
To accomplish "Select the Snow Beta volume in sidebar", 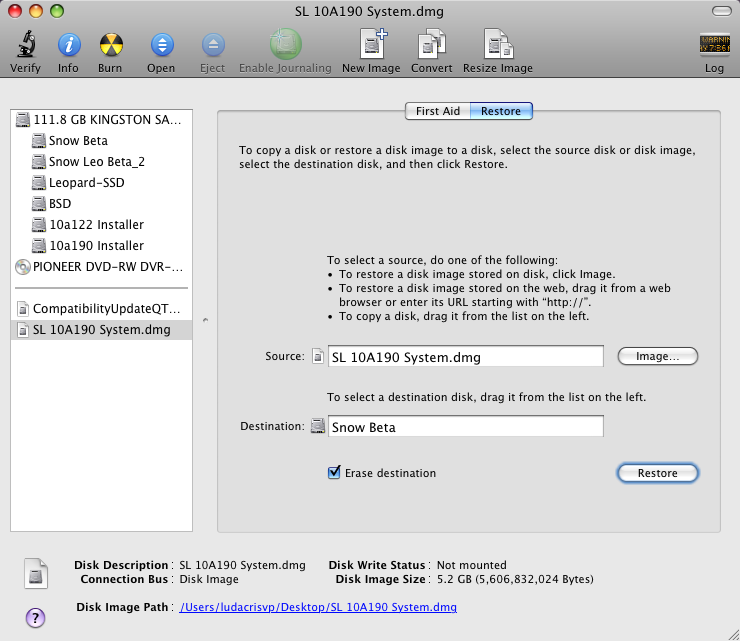I will pos(101,141).
